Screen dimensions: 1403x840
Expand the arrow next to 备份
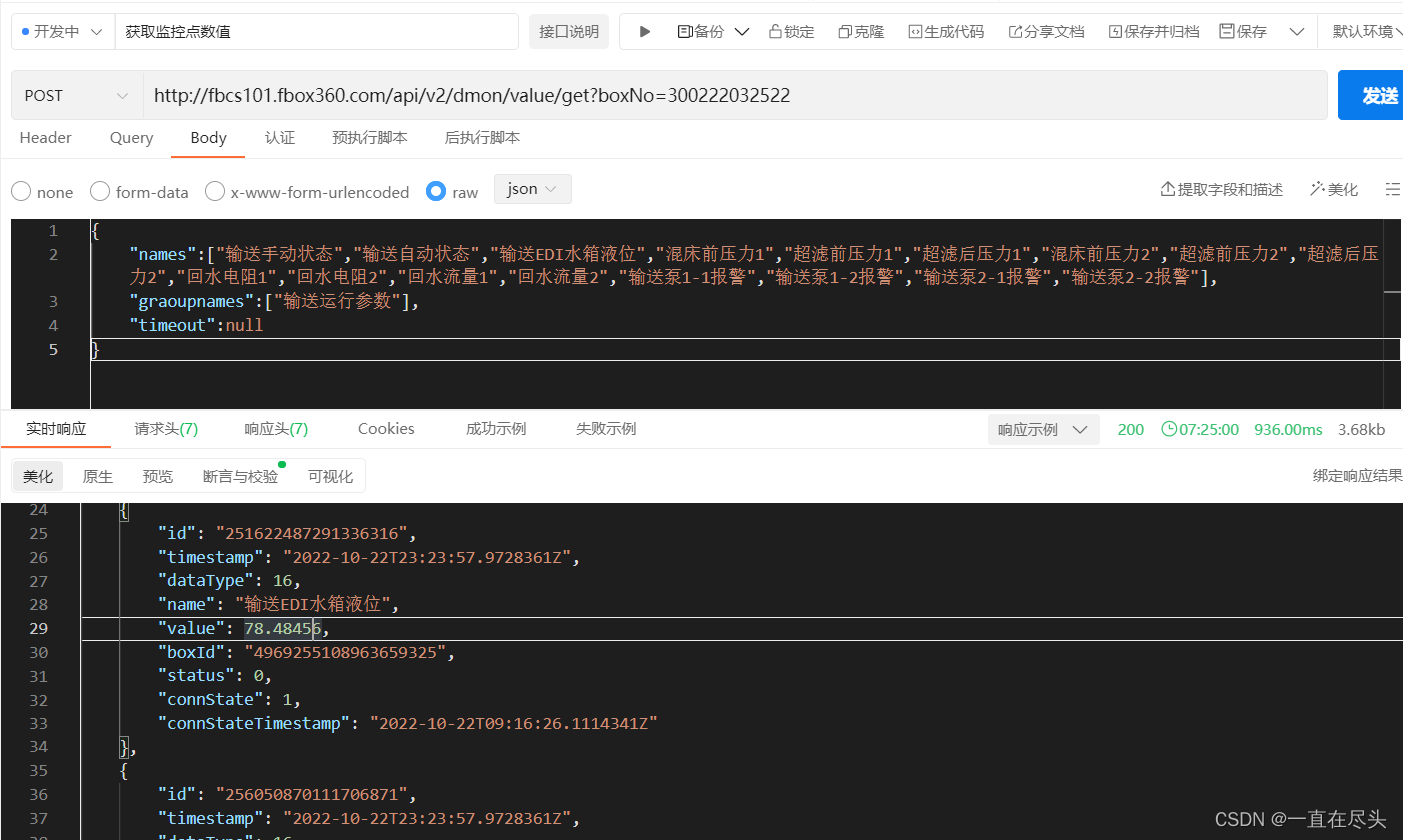click(742, 32)
